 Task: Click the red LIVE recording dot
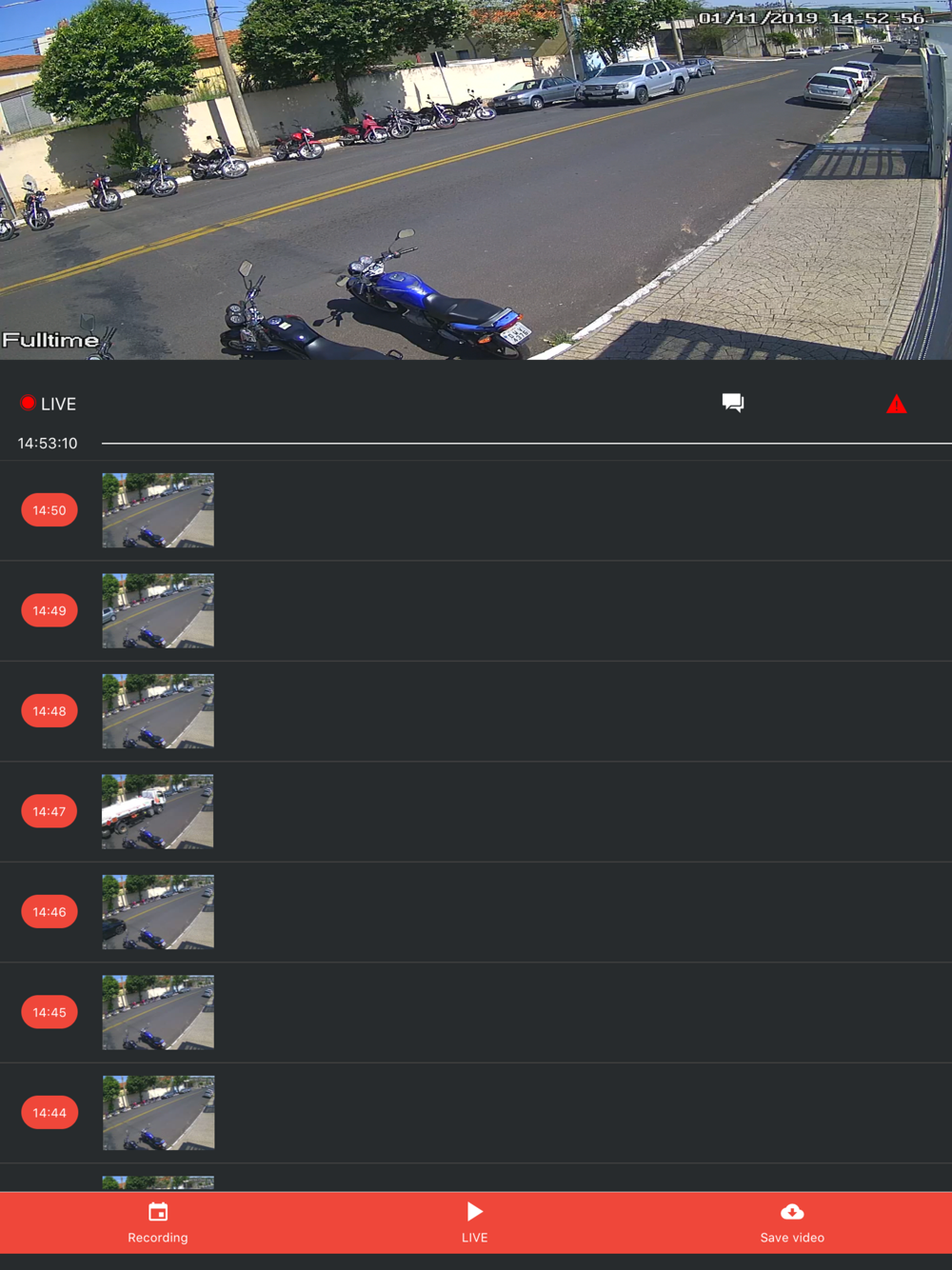point(28,403)
